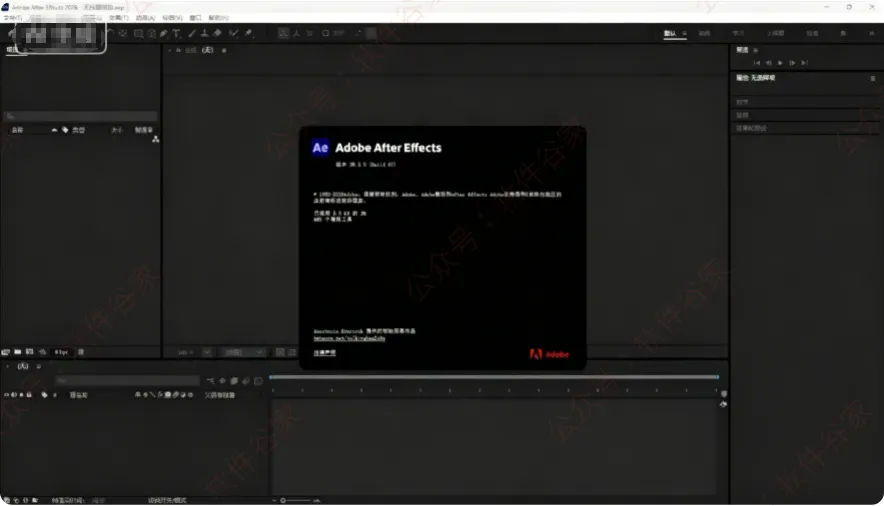Click the timeline motion blur enable icon

246,381
